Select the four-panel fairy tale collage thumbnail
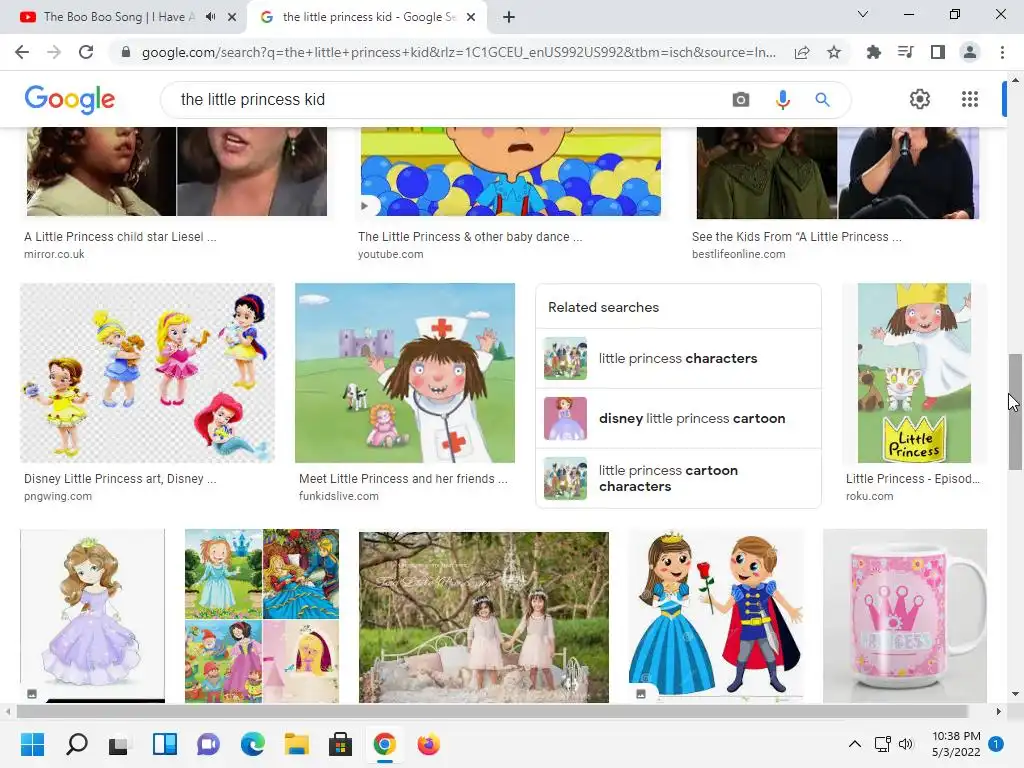The image size is (1024, 768). click(262, 616)
